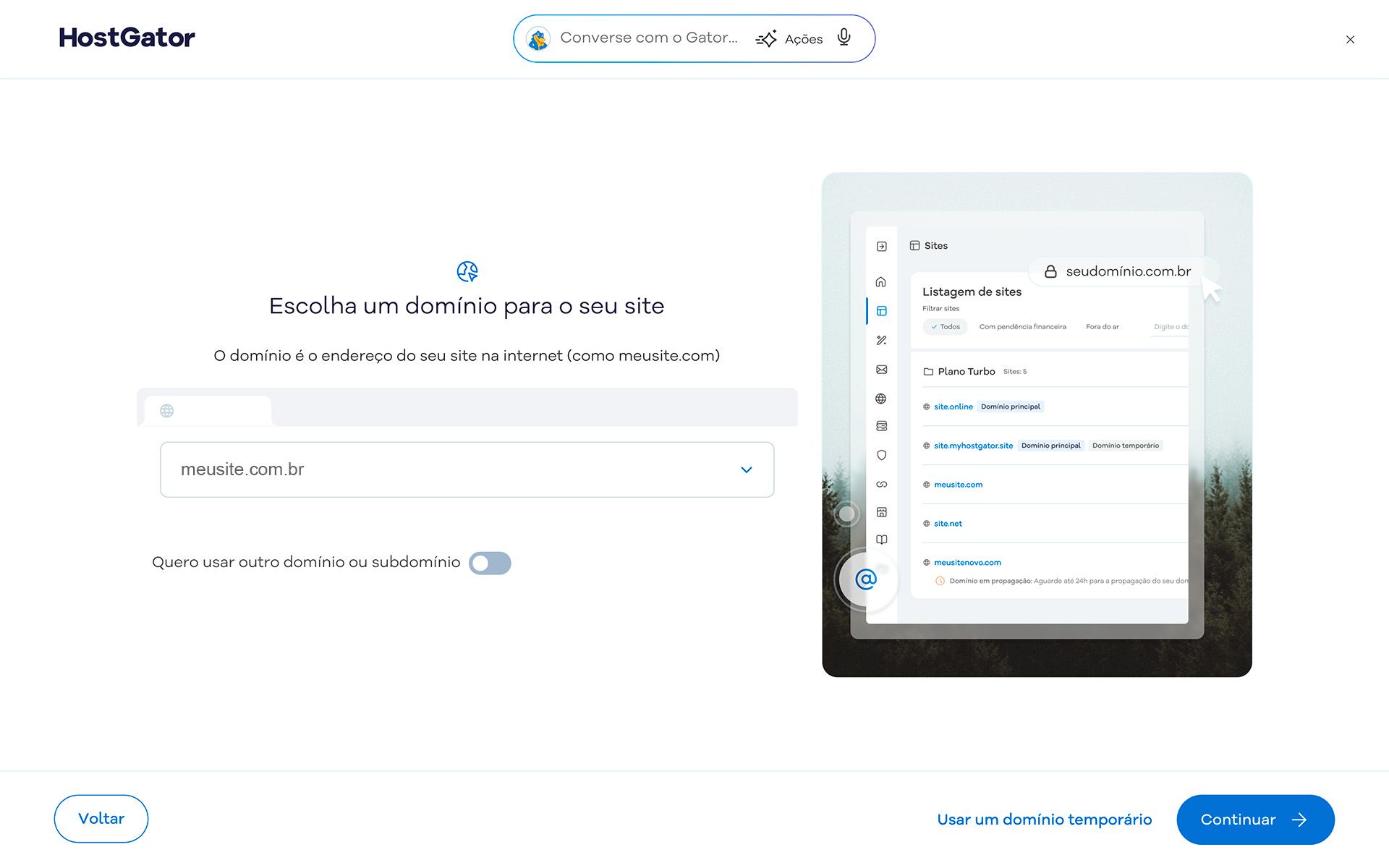Click the Gator mascot avatar icon
Viewport: 1389px width, 868px height.
click(x=538, y=39)
